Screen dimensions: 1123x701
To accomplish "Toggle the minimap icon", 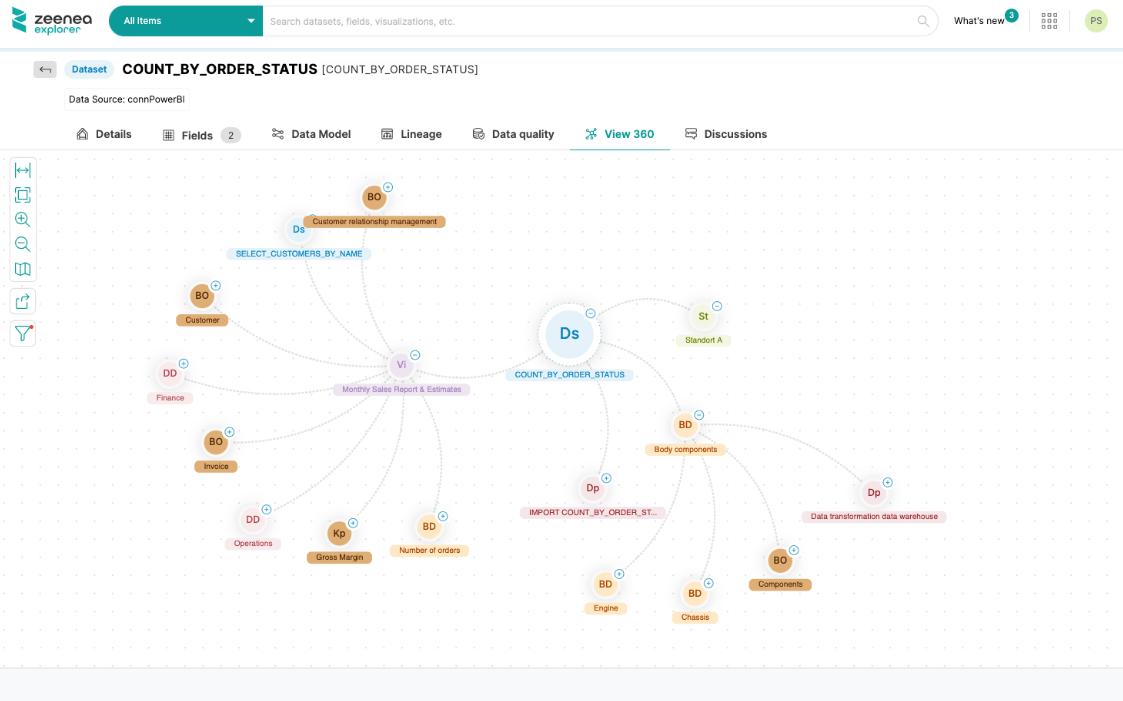I will click(x=22, y=269).
